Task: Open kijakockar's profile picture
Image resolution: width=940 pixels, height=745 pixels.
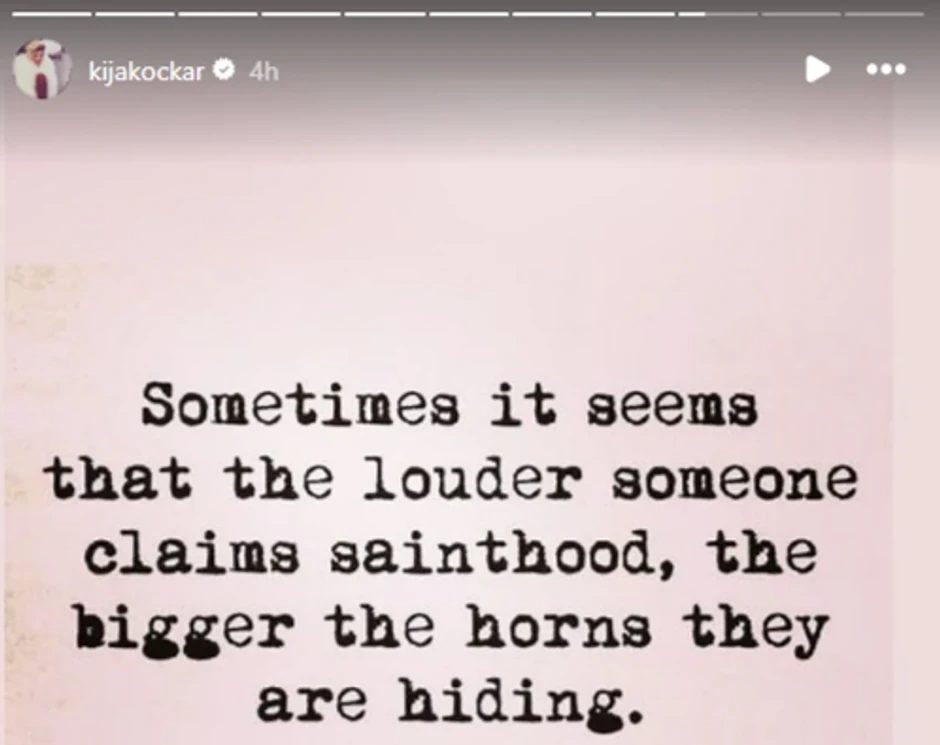Action: (x=41, y=69)
